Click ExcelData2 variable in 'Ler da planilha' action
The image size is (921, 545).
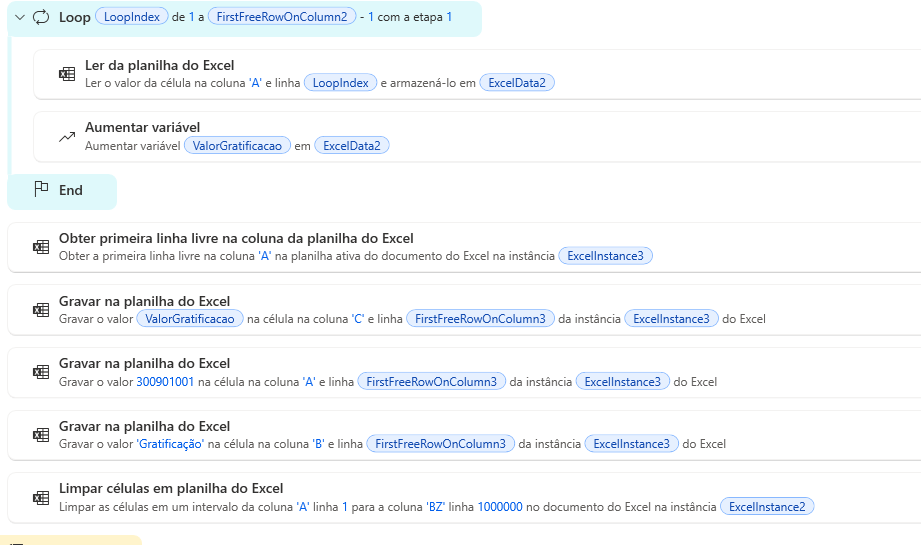point(516,83)
